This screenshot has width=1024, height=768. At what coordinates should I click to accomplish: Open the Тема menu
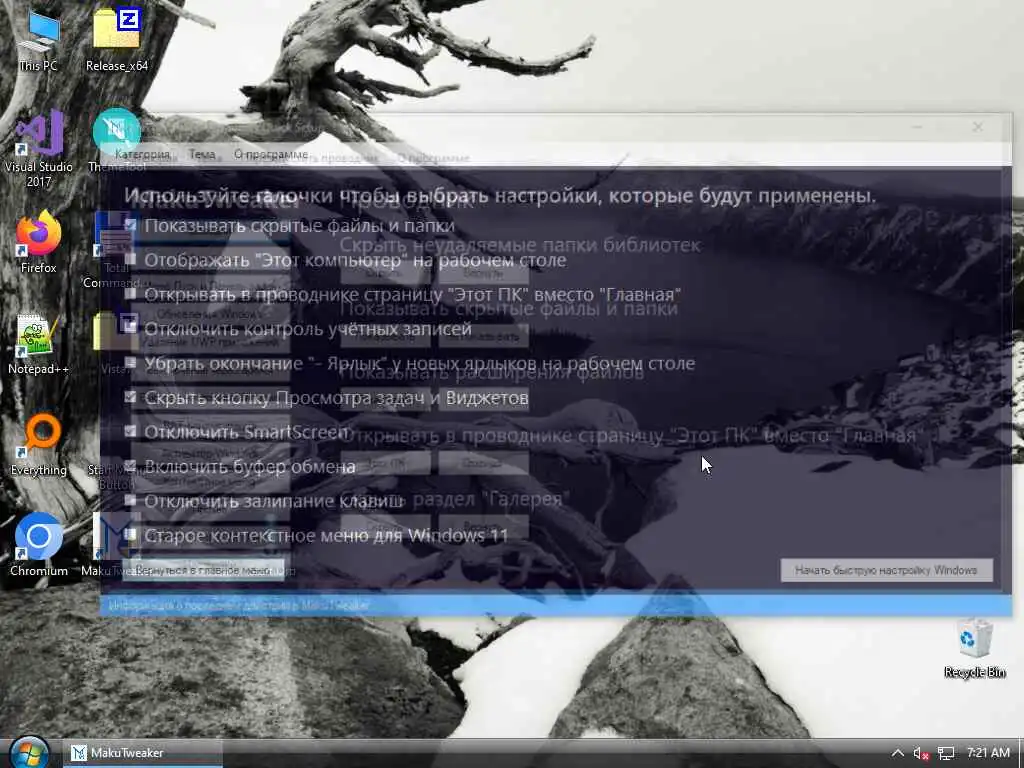tap(202, 155)
